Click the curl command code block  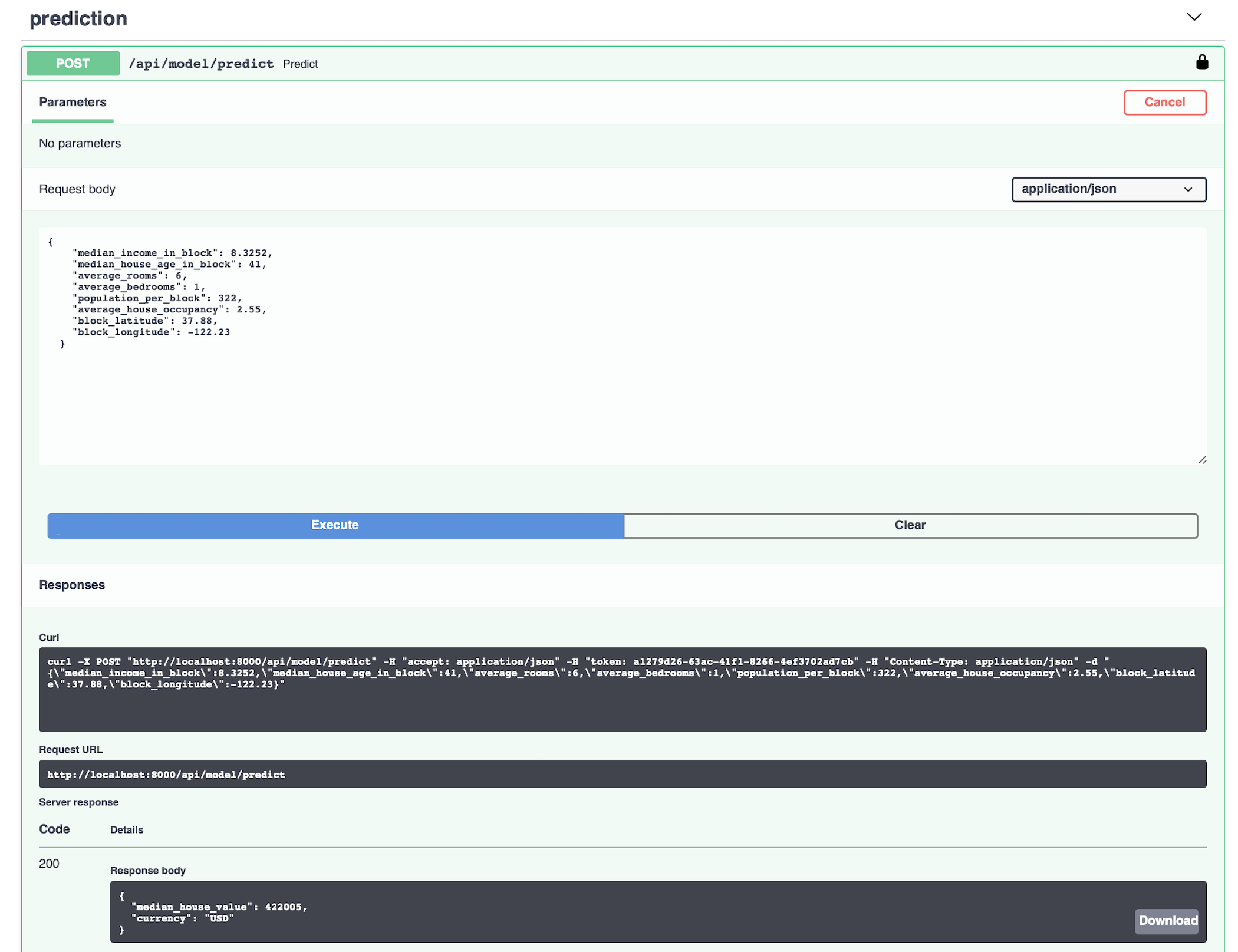click(x=622, y=689)
